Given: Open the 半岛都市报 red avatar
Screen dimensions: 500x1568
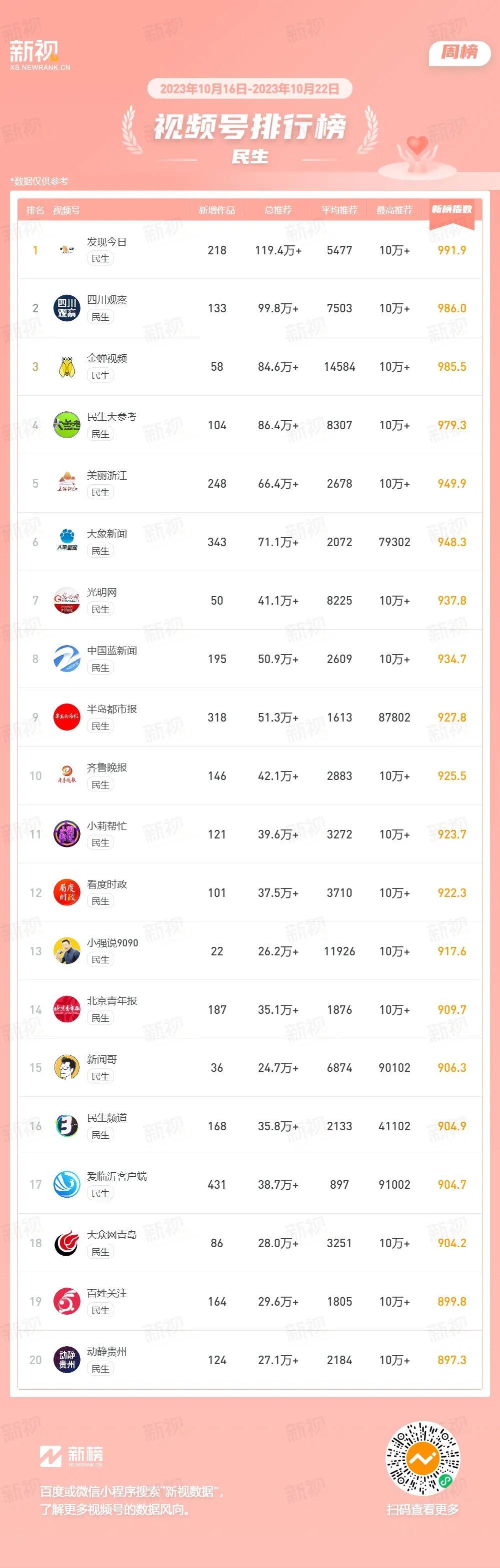Looking at the screenshot, I should tap(67, 717).
